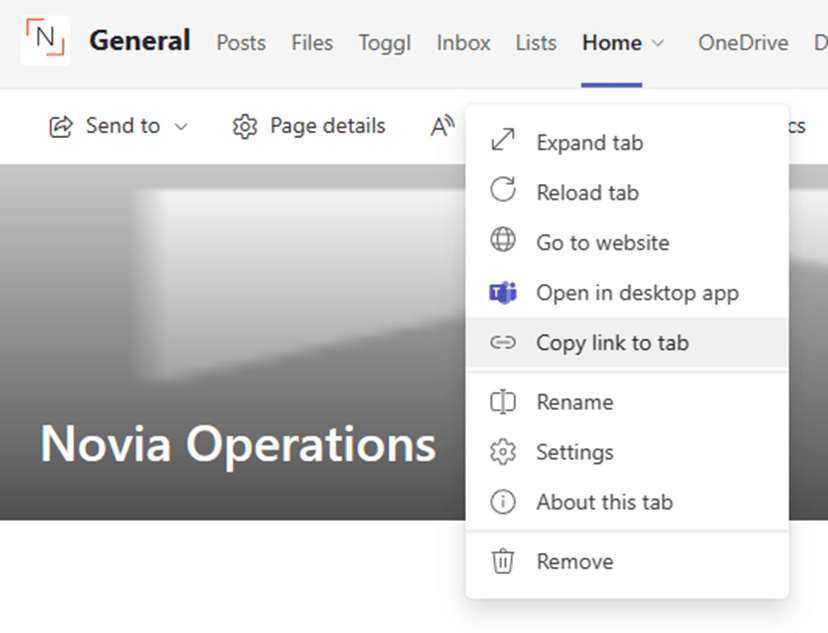This screenshot has height=633, width=828.
Task: Click the Novia team logo icon
Action: pos(45,41)
